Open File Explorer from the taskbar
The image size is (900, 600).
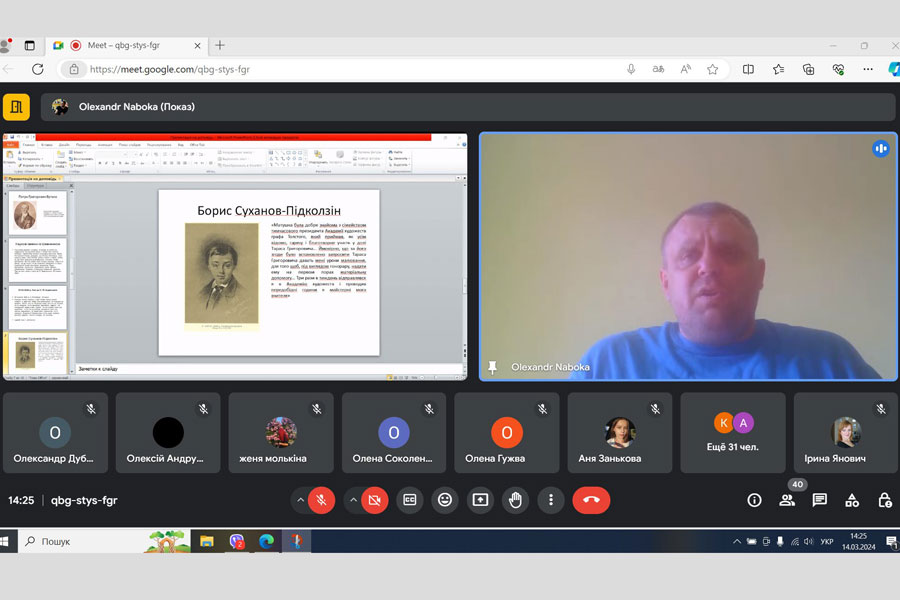(x=207, y=541)
